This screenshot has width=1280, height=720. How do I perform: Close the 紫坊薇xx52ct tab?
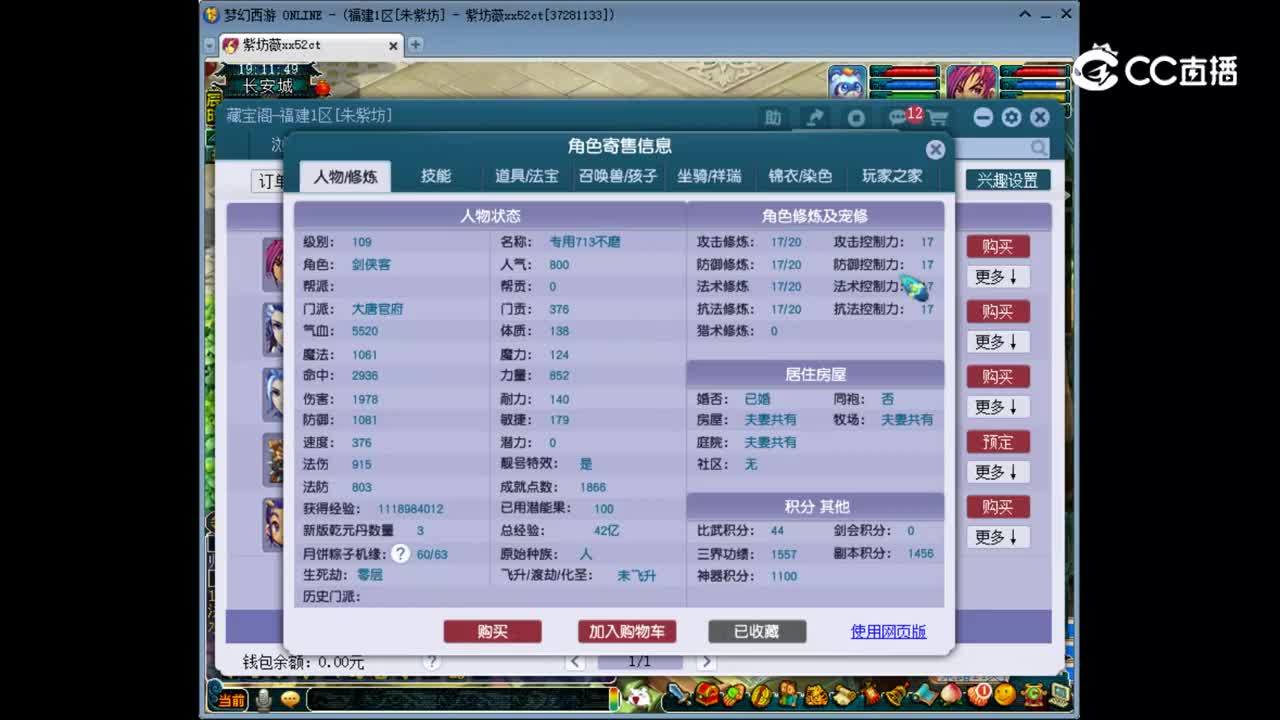pos(393,45)
